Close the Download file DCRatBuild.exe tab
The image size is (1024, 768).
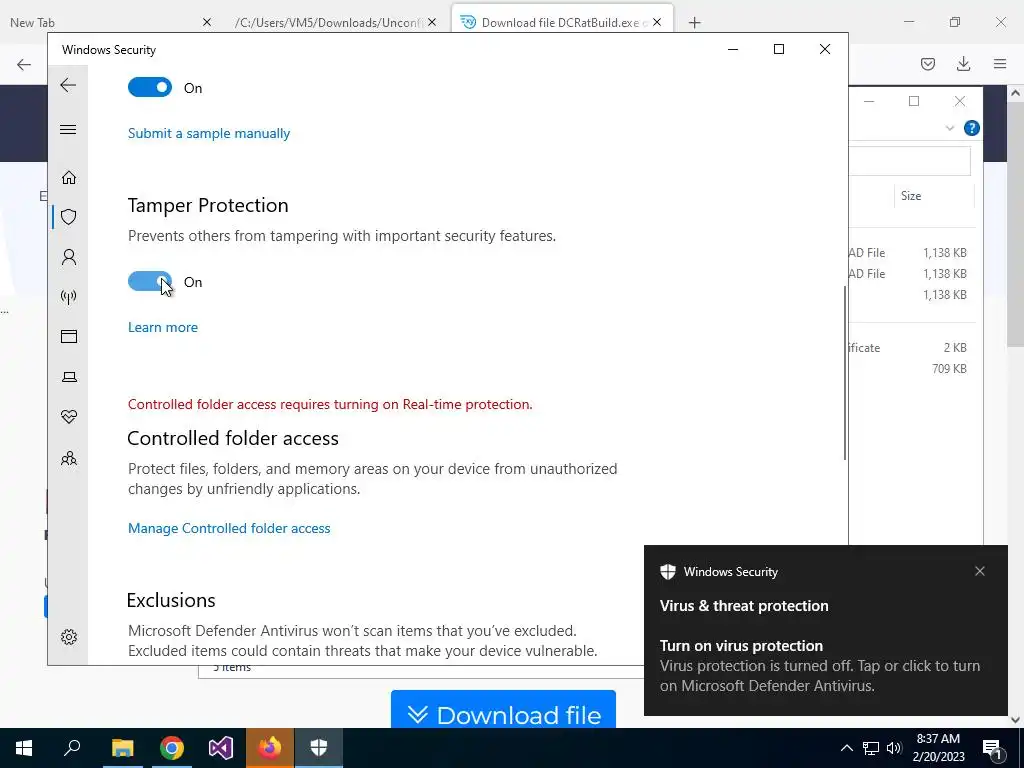(x=657, y=22)
